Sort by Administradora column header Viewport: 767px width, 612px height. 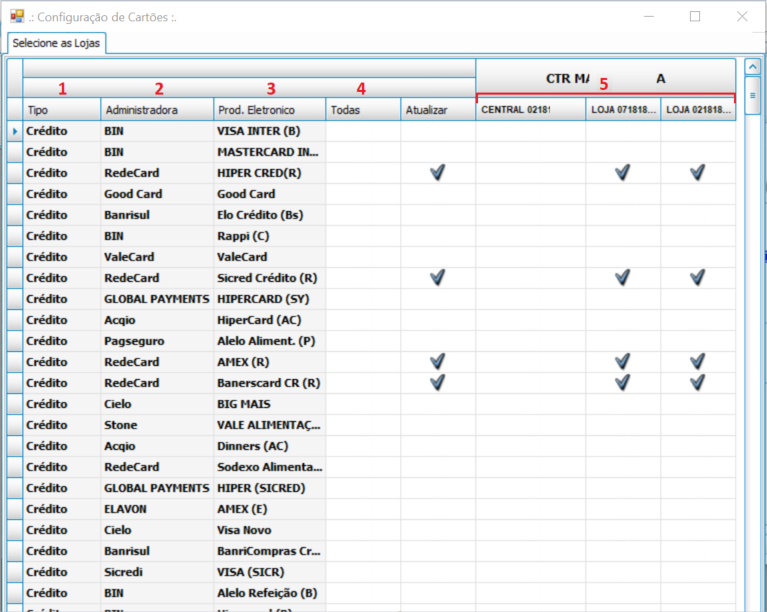point(157,110)
